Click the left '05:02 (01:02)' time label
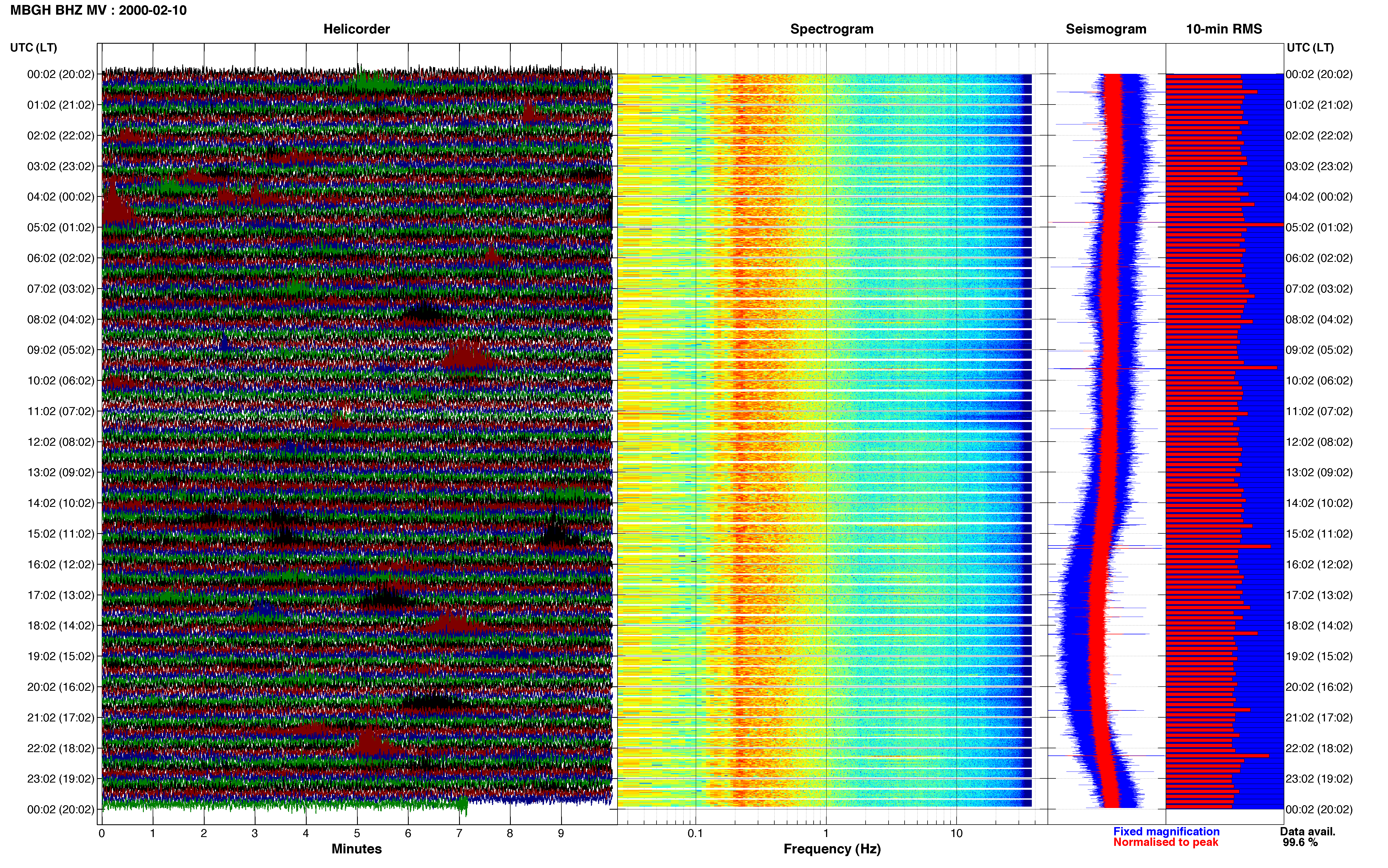The width and height of the screenshot is (1388, 868). 61,227
